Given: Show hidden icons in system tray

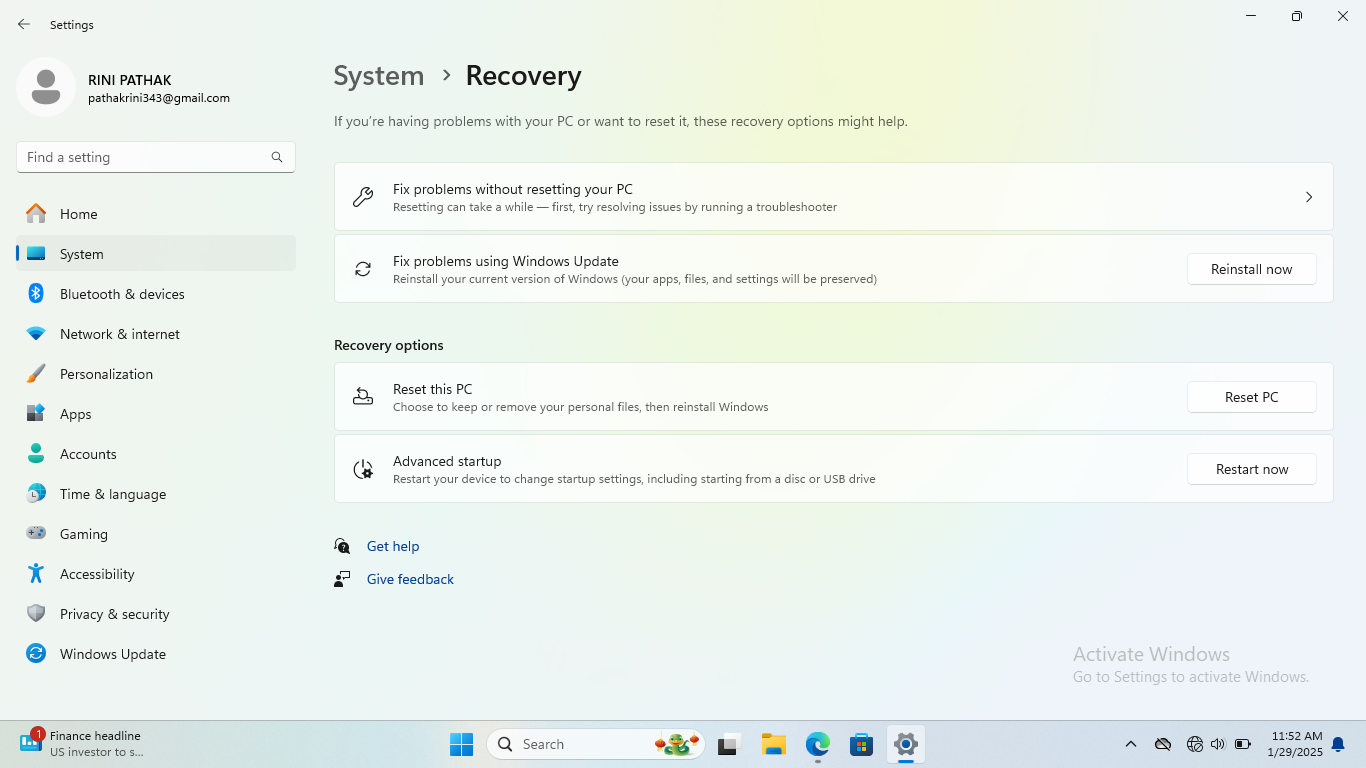Looking at the screenshot, I should click(x=1131, y=744).
